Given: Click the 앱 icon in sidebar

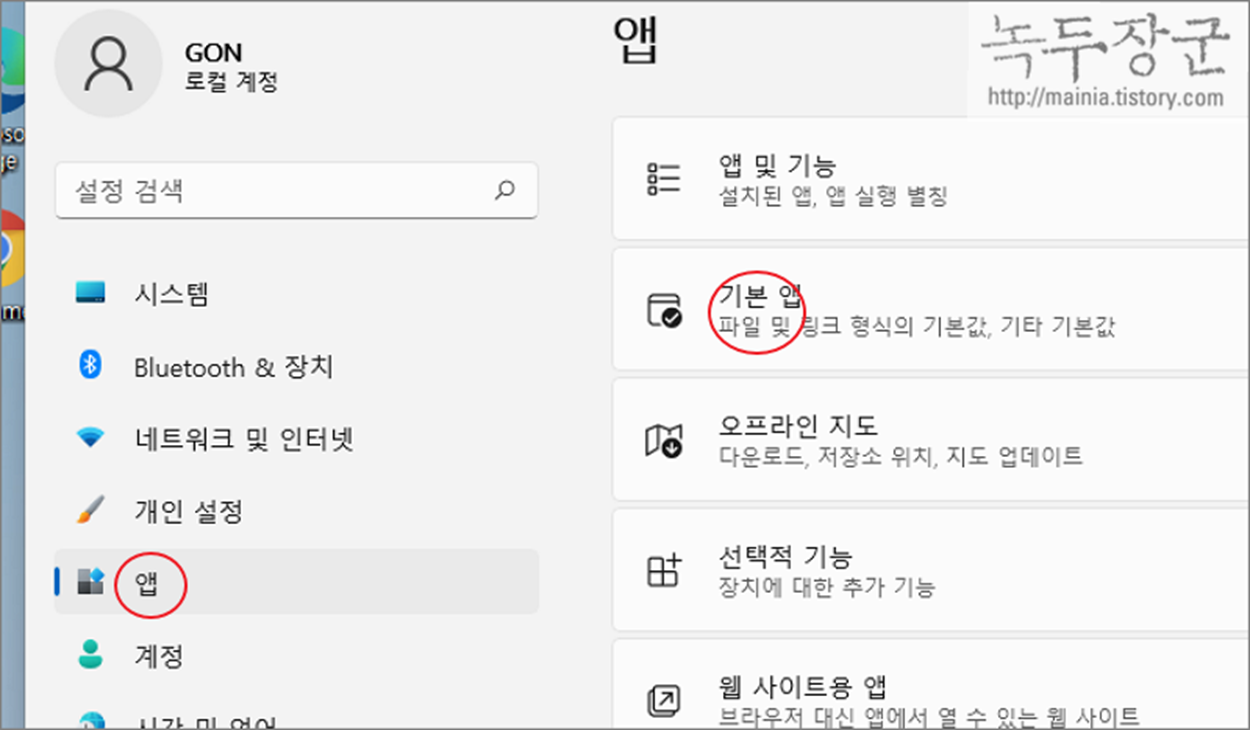Looking at the screenshot, I should coord(91,582).
